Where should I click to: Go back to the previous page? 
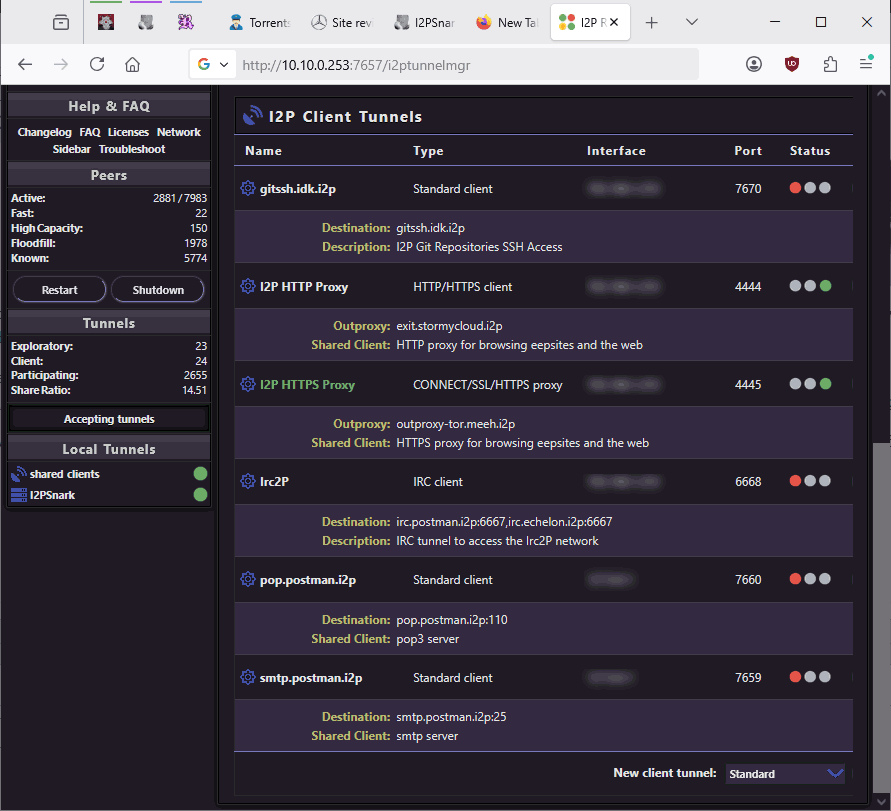click(25, 64)
